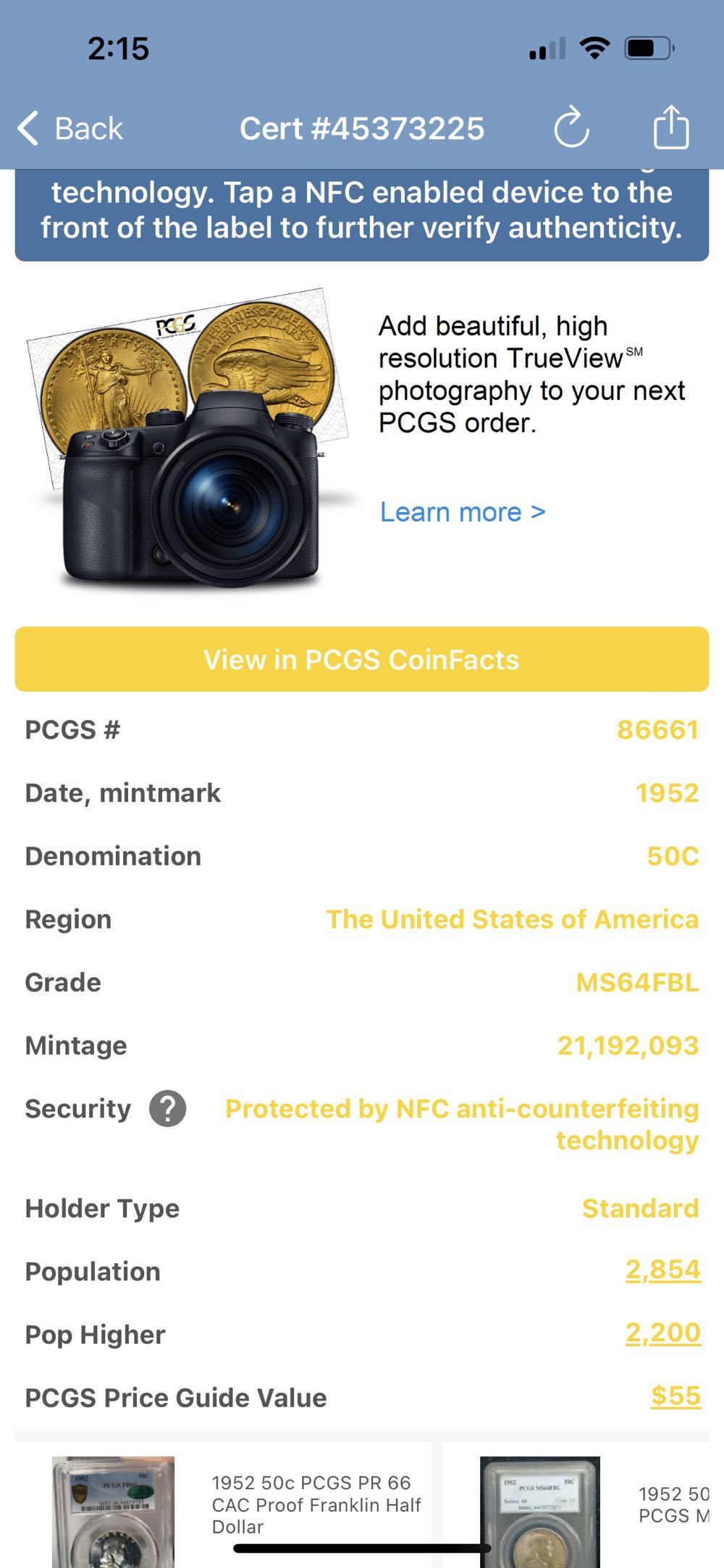The image size is (724, 1568).
Task: Tap the MS64FBL grade value
Action: tap(636, 983)
